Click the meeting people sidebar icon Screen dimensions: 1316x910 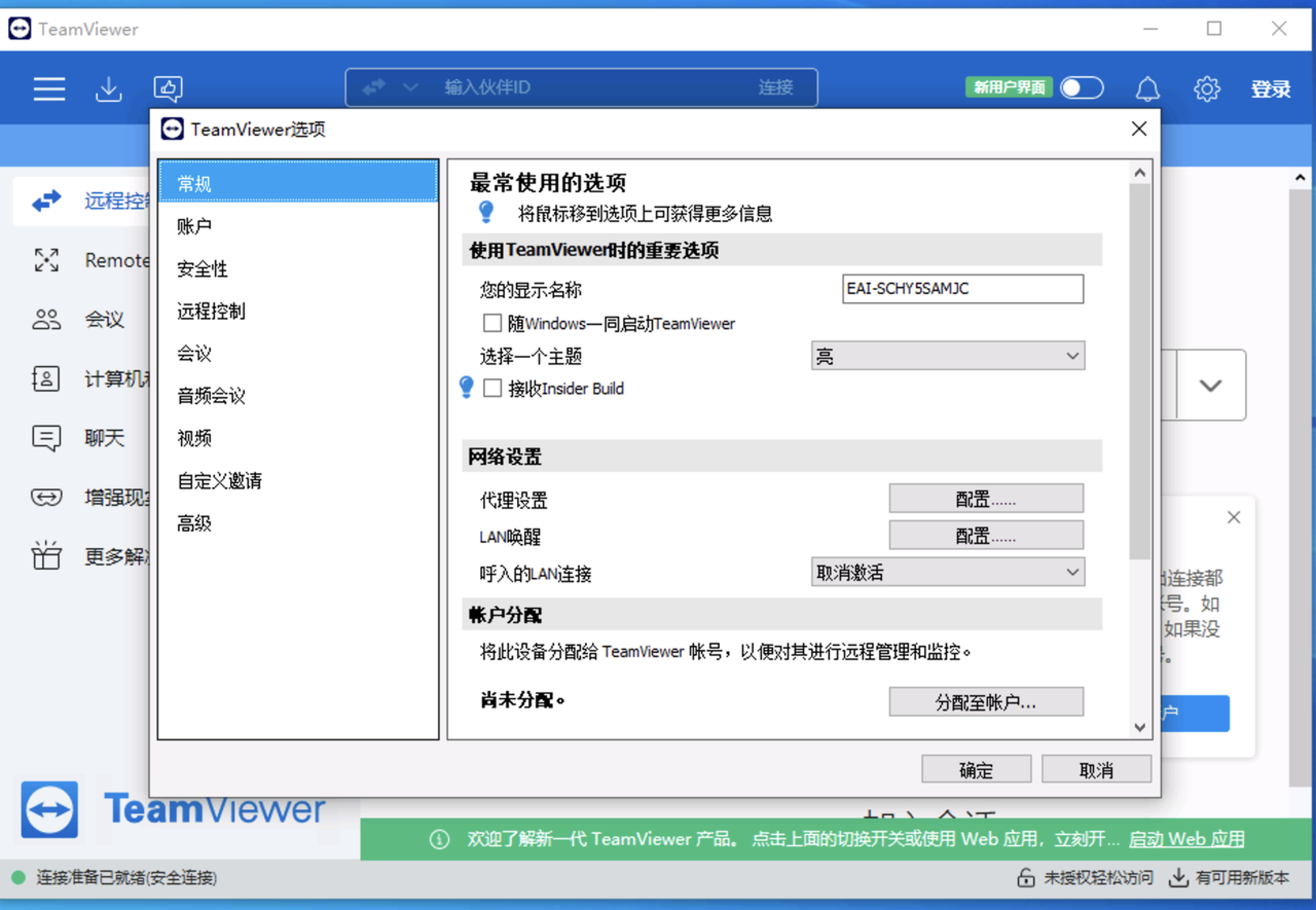click(x=46, y=319)
